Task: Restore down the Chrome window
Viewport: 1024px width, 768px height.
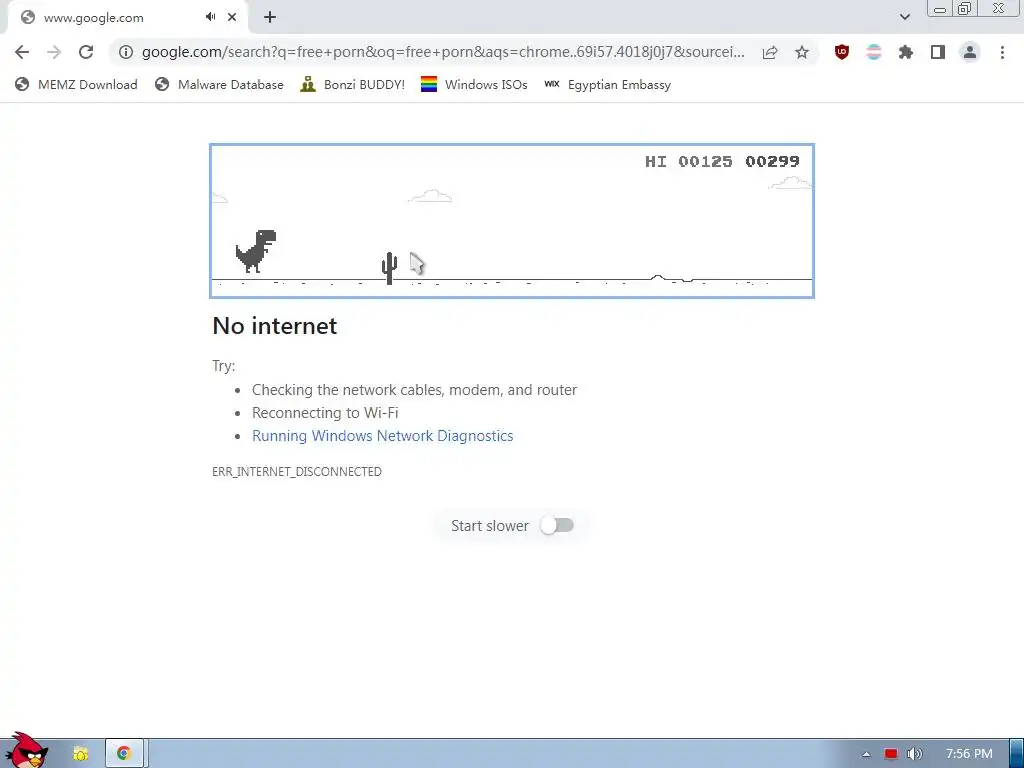Action: (x=964, y=9)
